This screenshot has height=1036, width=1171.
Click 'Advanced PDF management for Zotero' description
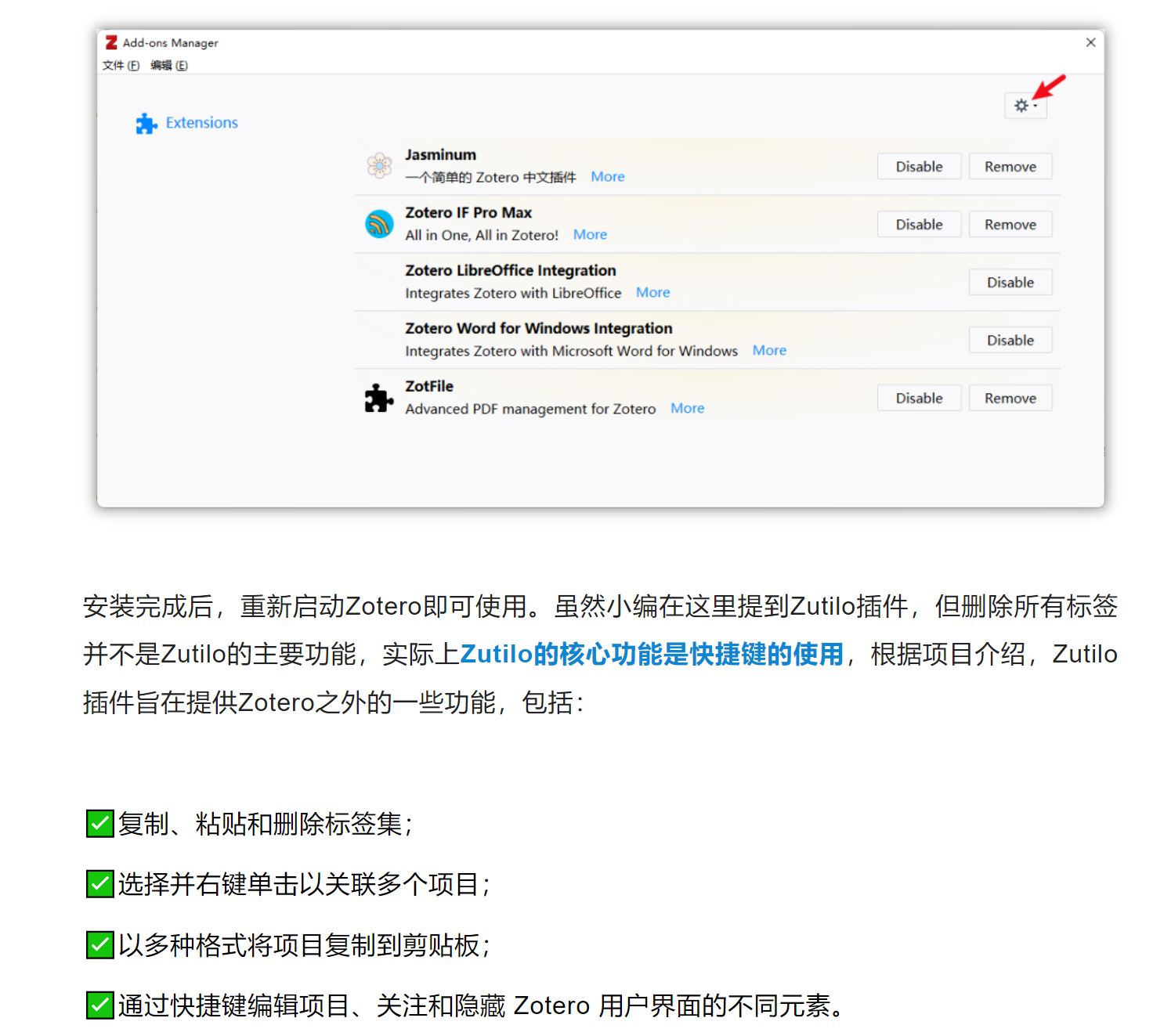(530, 409)
